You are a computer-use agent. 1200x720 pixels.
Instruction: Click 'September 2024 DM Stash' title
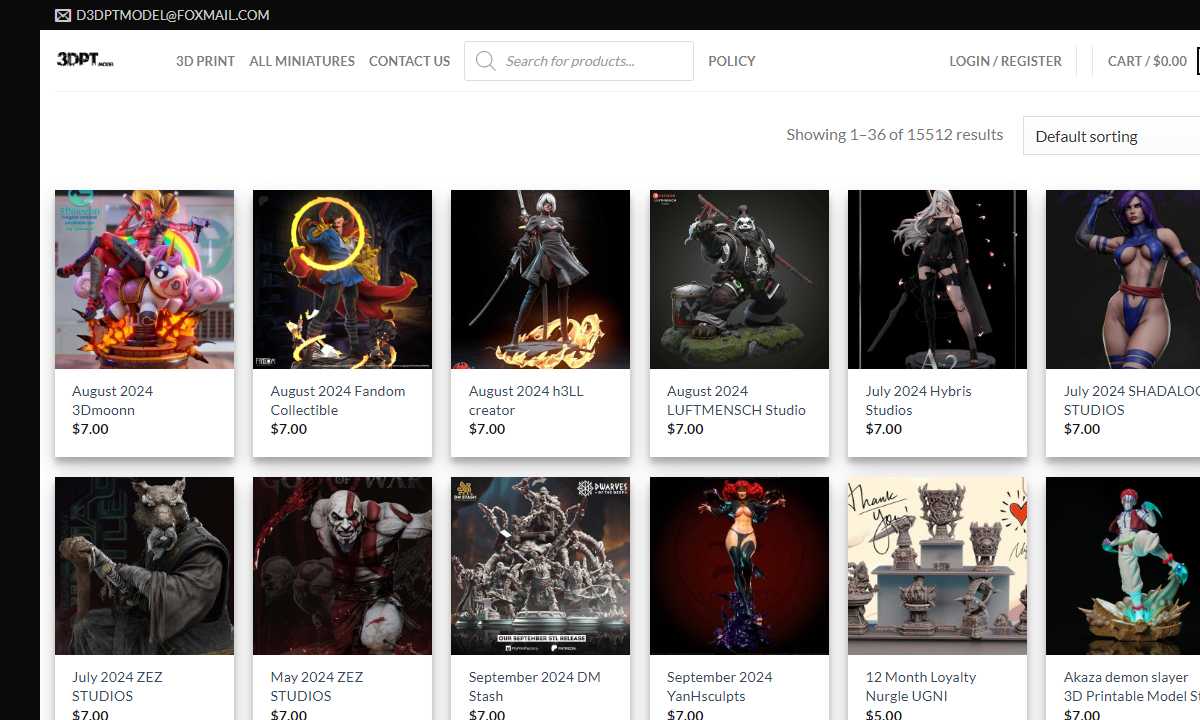click(535, 686)
